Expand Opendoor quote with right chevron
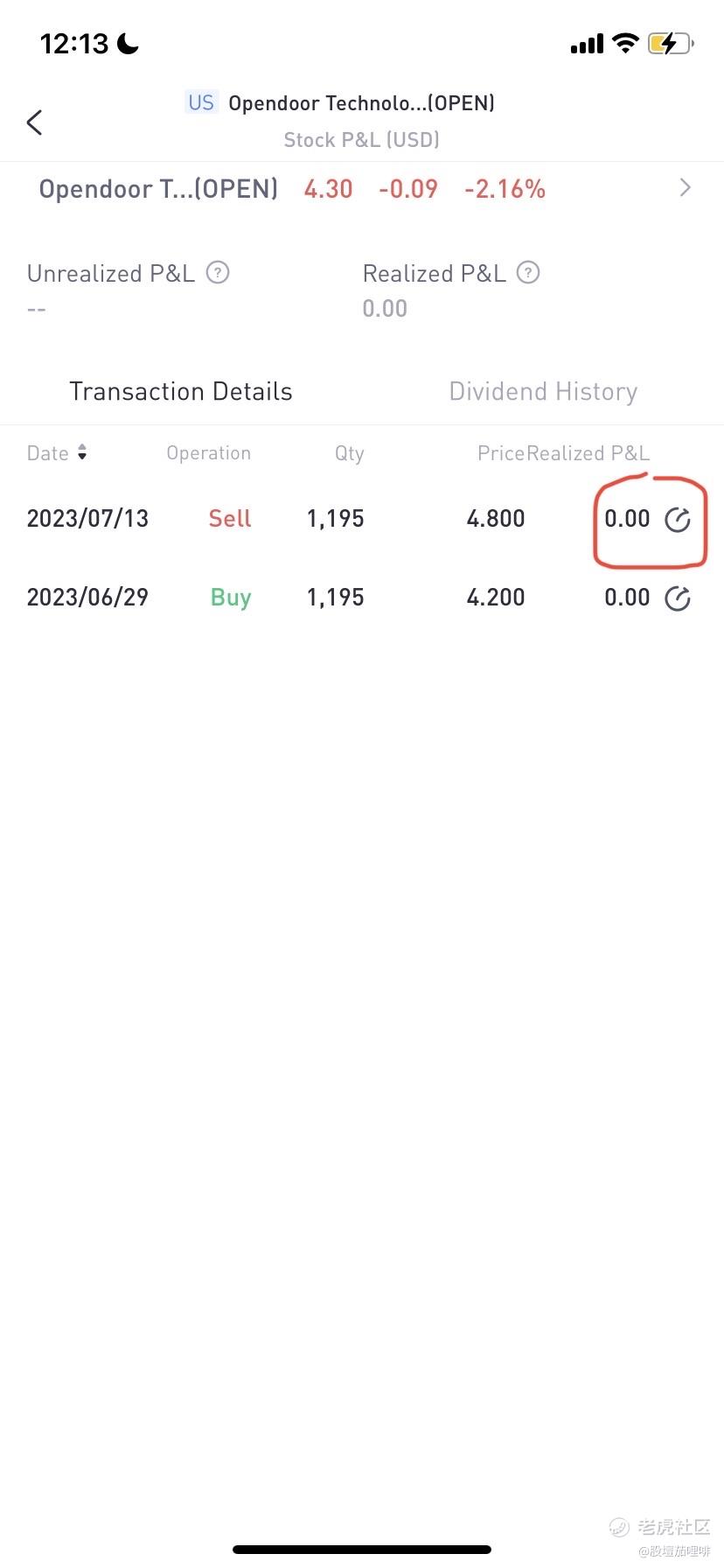This screenshot has height=1568, width=724. click(x=686, y=188)
